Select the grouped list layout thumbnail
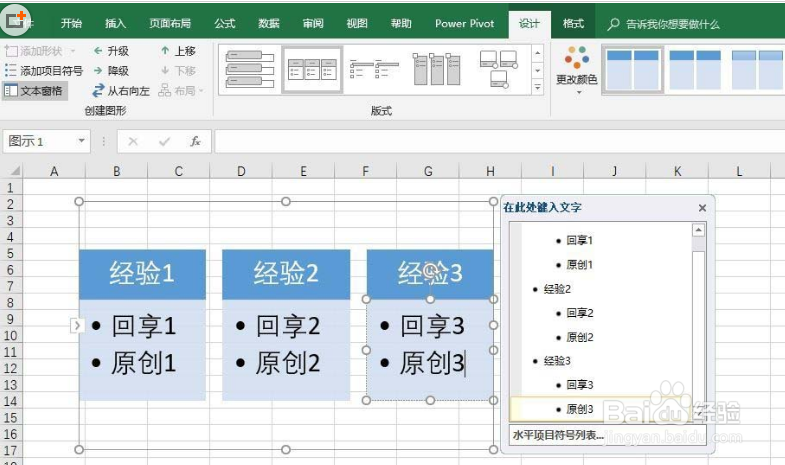The width and height of the screenshot is (785, 465). coord(437,70)
